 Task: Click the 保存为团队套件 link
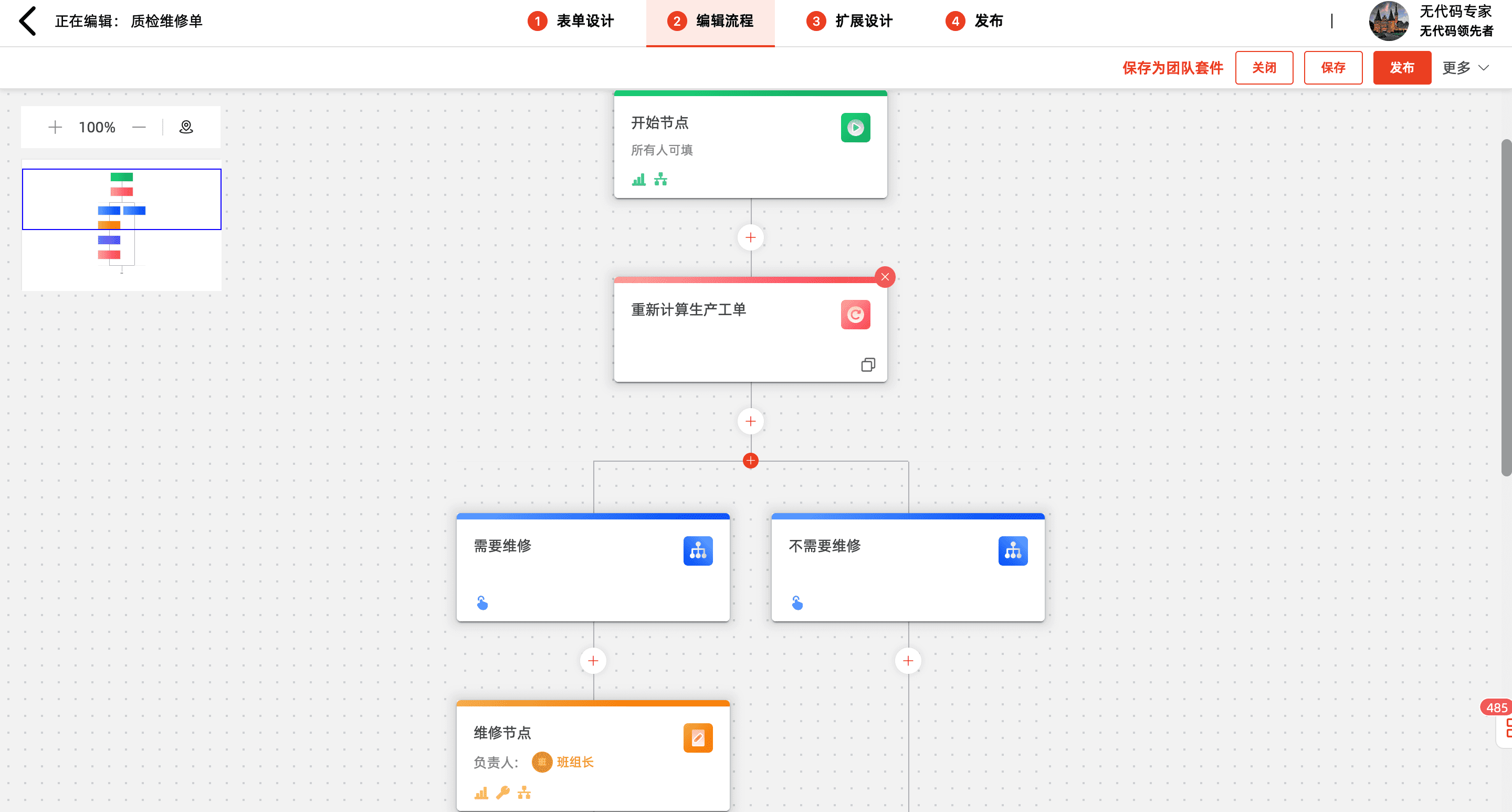[x=1172, y=68]
